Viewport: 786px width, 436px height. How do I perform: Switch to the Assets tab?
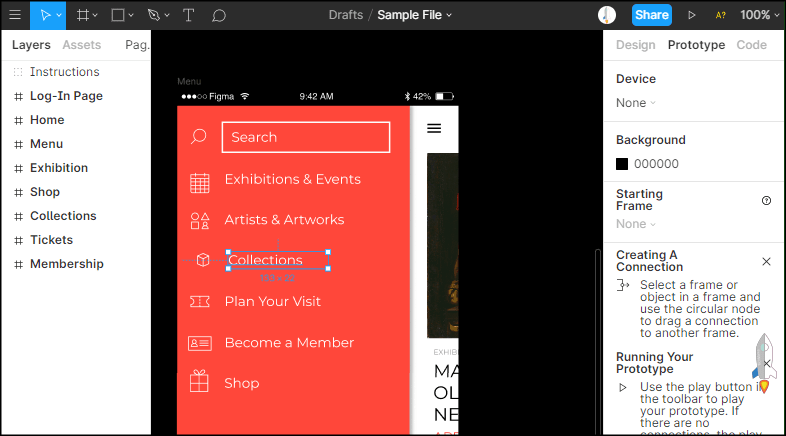click(x=81, y=45)
